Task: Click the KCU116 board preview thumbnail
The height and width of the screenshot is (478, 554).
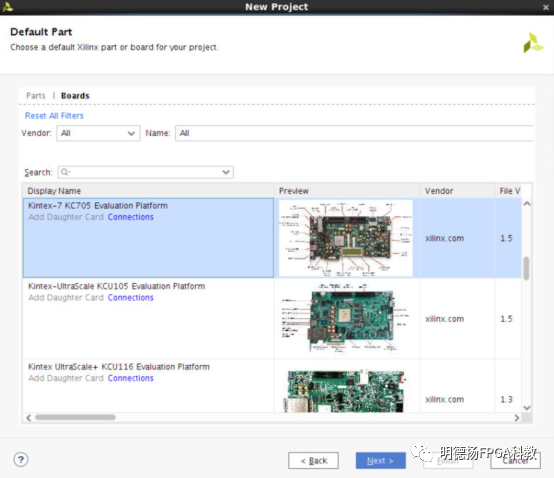Action: point(346,391)
